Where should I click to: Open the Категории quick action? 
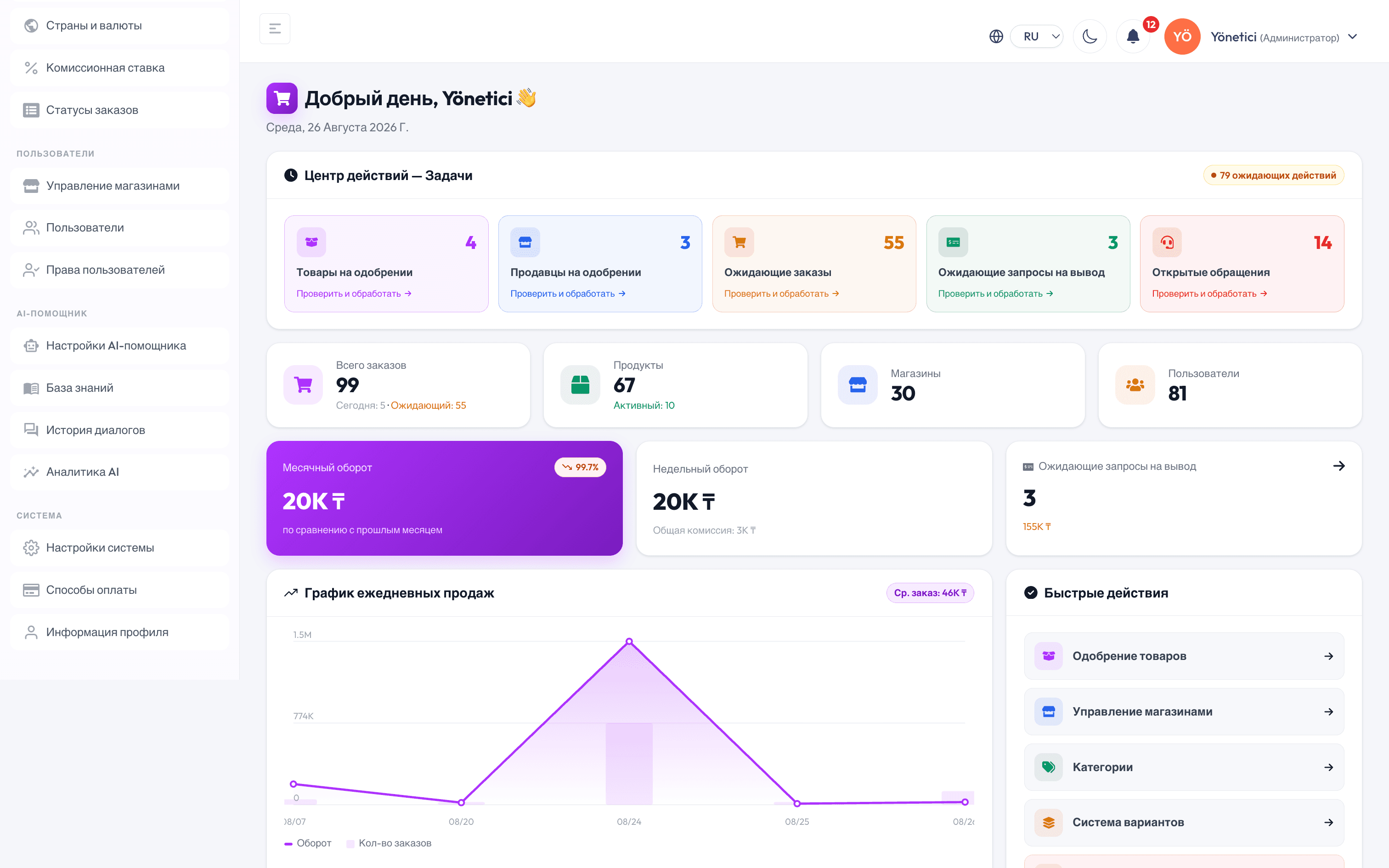point(1184,767)
